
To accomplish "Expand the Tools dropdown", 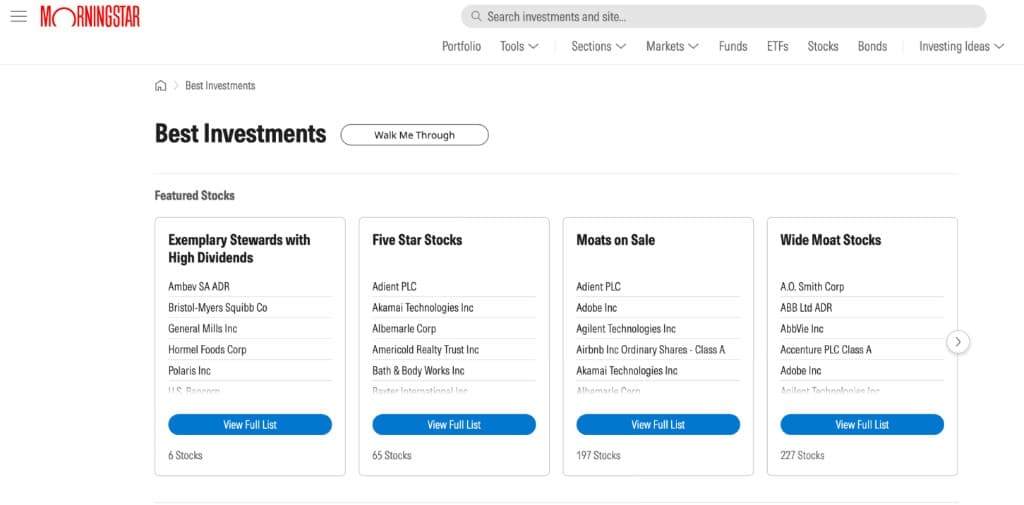I will (519, 46).
